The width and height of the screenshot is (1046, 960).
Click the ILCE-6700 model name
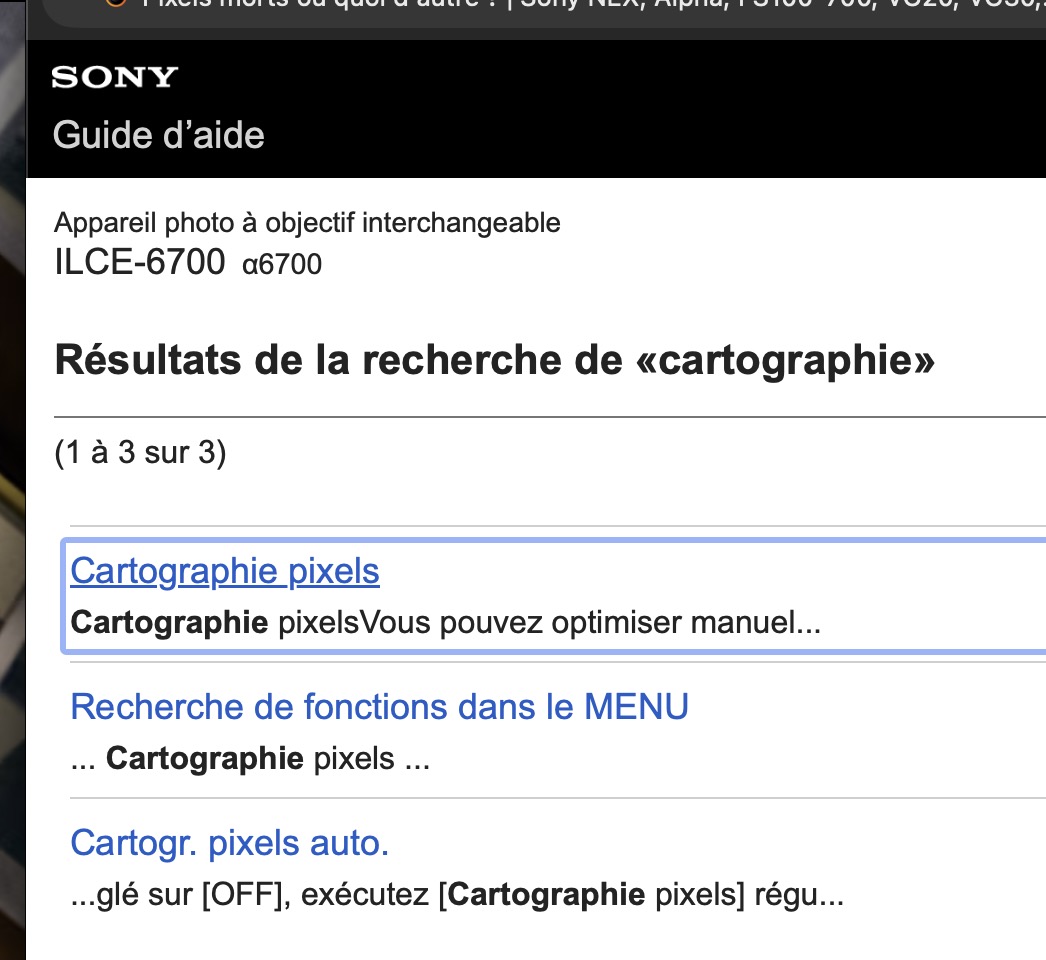[139, 262]
